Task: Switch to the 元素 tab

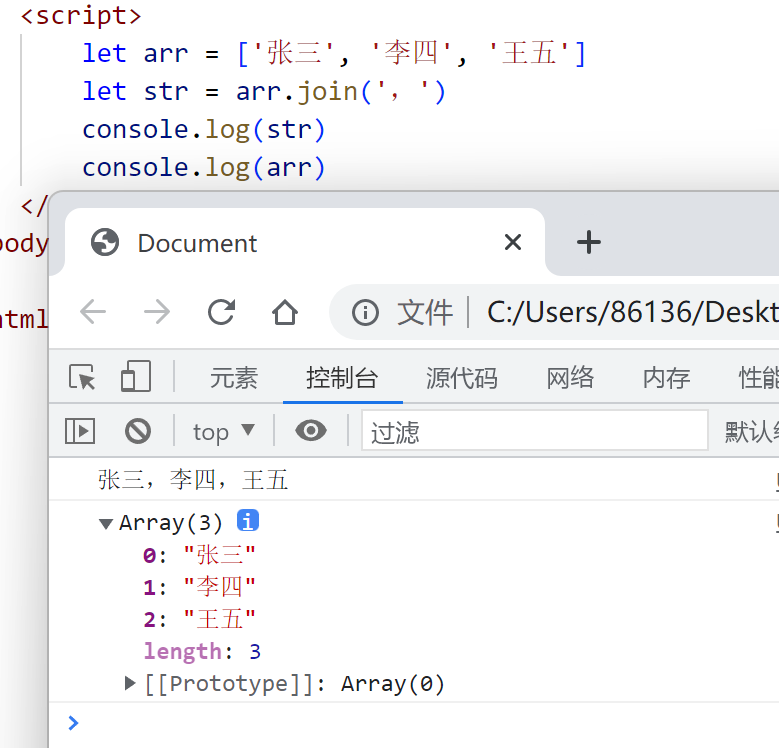Action: coord(234,378)
